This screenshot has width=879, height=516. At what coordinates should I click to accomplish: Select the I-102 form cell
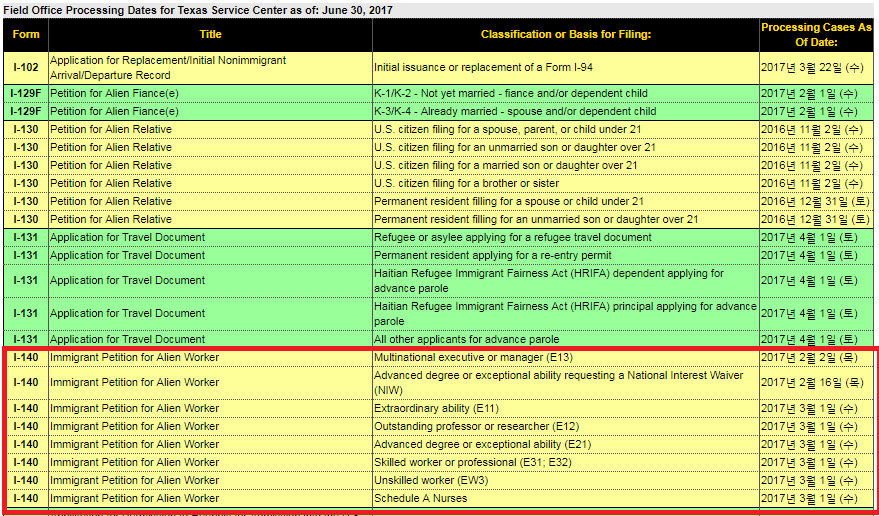click(x=26, y=67)
